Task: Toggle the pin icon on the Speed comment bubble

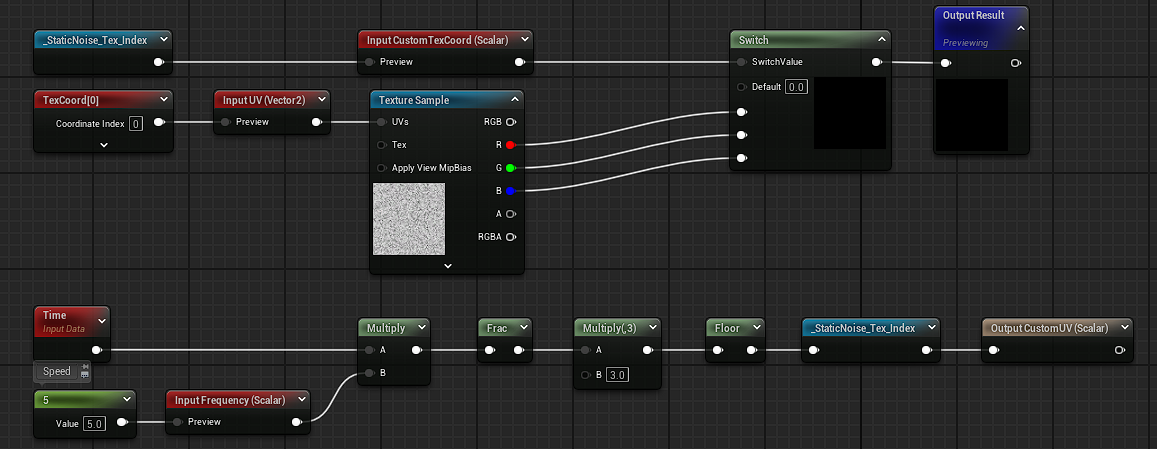Action: [x=85, y=367]
